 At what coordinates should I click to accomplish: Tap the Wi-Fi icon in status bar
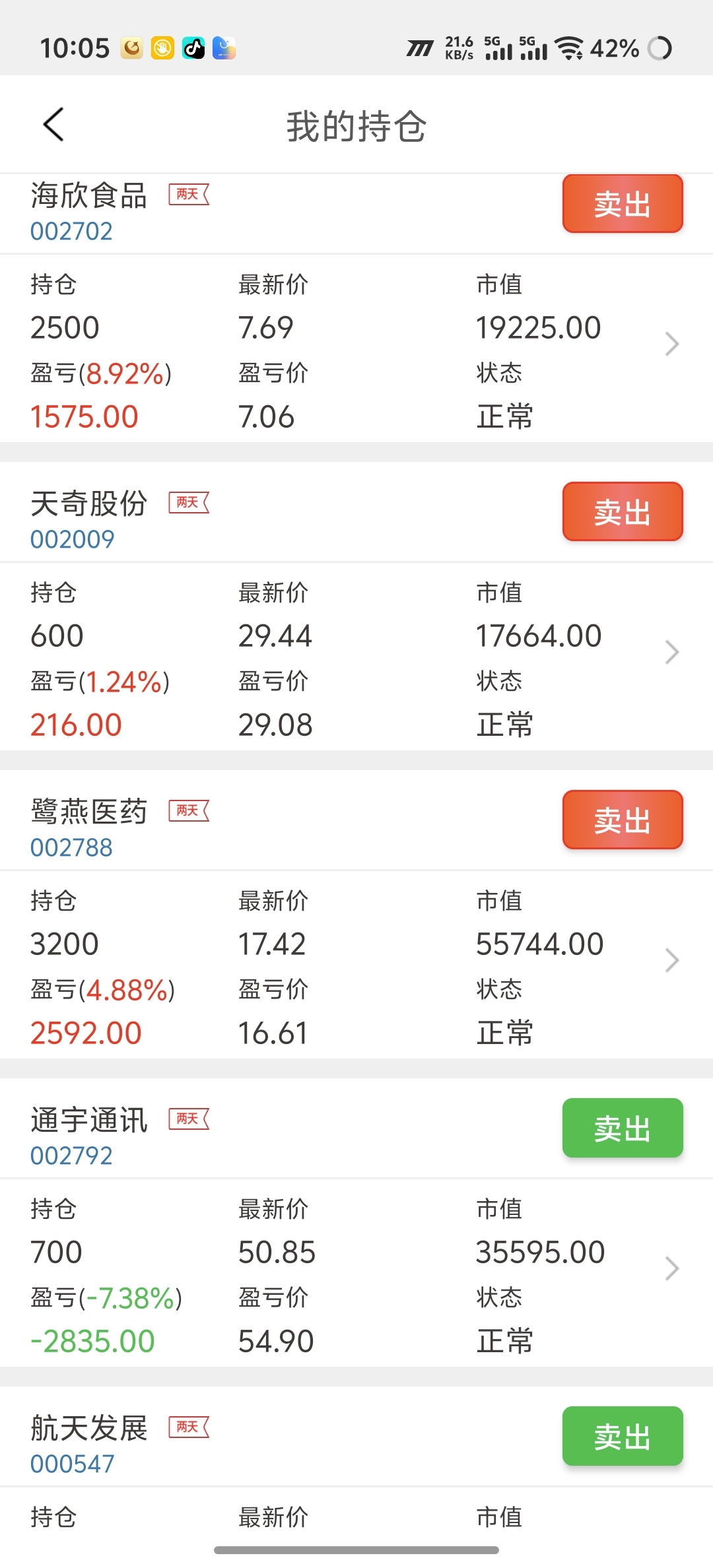(x=568, y=48)
